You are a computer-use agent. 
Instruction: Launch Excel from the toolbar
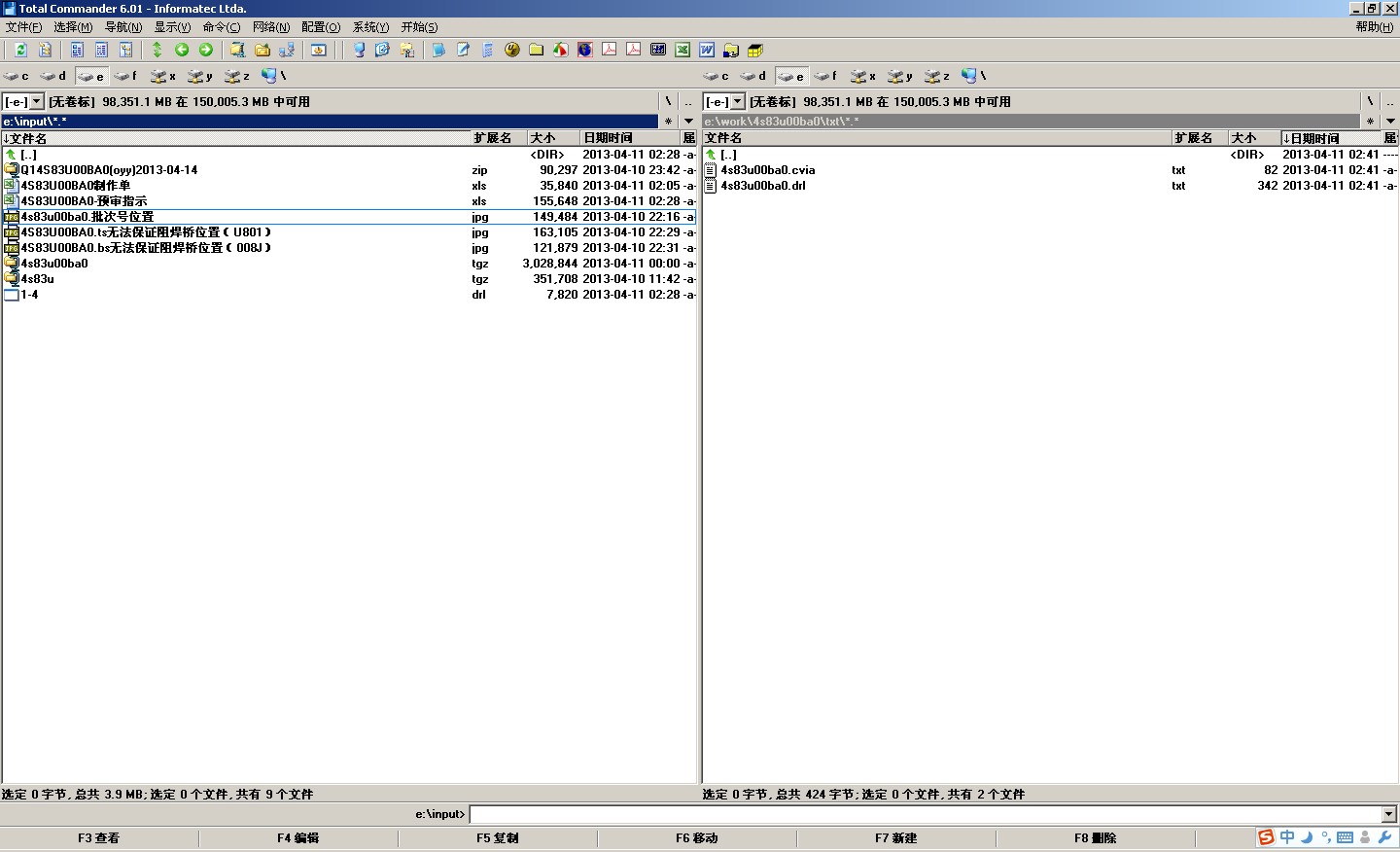click(682, 50)
